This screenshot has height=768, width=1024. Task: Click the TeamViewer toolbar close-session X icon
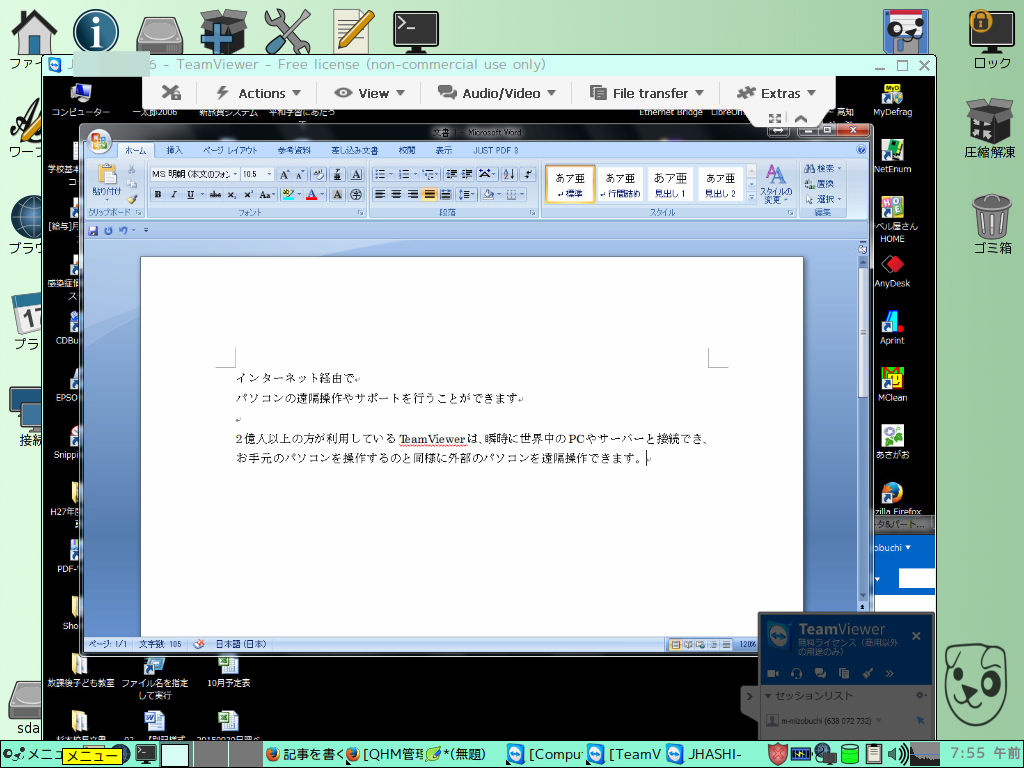pos(171,93)
